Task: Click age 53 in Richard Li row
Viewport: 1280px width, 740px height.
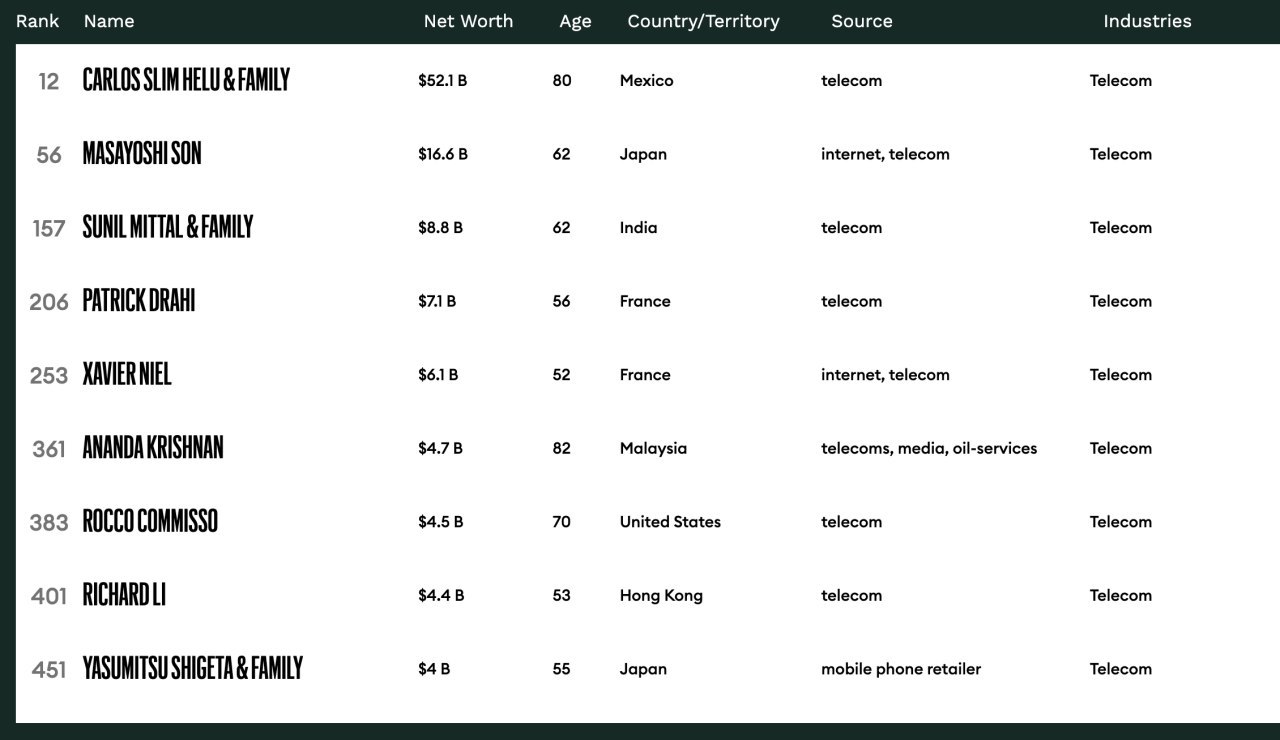Action: click(x=562, y=595)
